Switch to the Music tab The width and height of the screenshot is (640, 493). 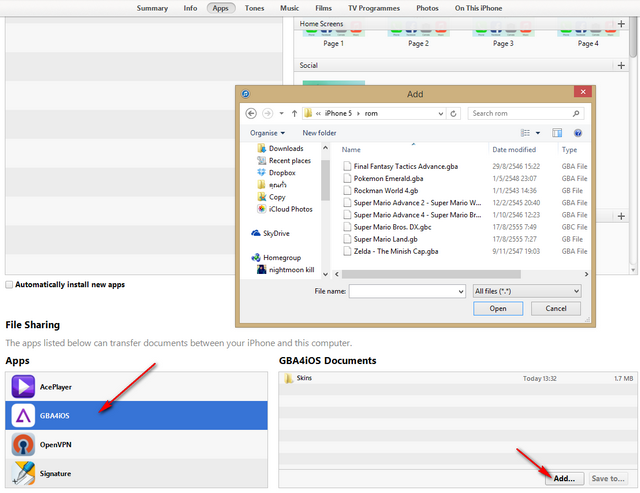[289, 8]
